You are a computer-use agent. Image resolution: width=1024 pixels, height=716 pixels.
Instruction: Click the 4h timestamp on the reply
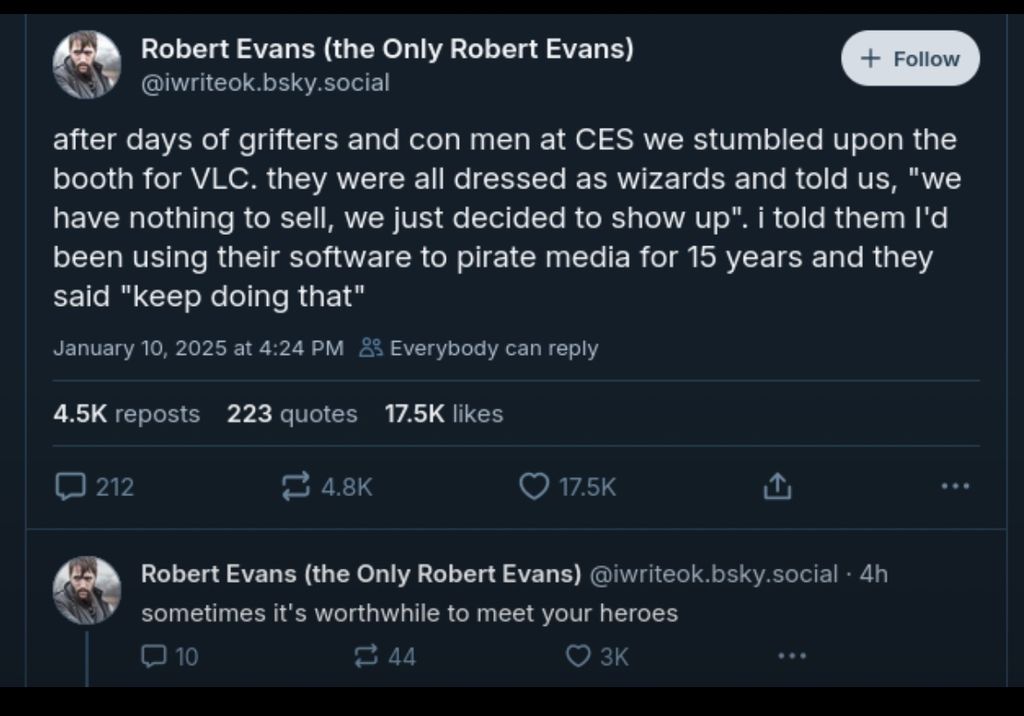(x=873, y=574)
